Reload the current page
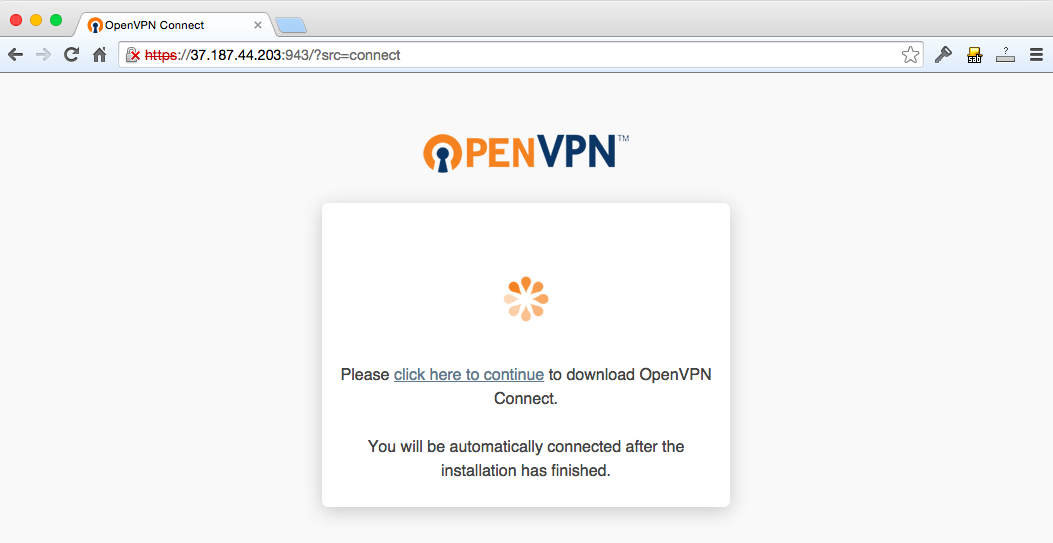The width and height of the screenshot is (1053, 543). click(x=71, y=54)
